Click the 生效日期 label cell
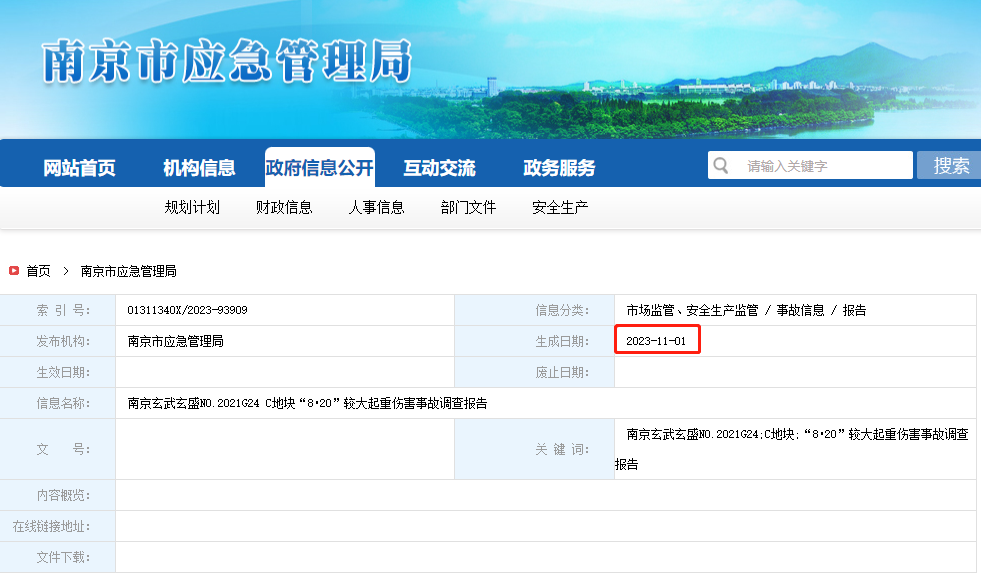The width and height of the screenshot is (981, 581). [58, 372]
